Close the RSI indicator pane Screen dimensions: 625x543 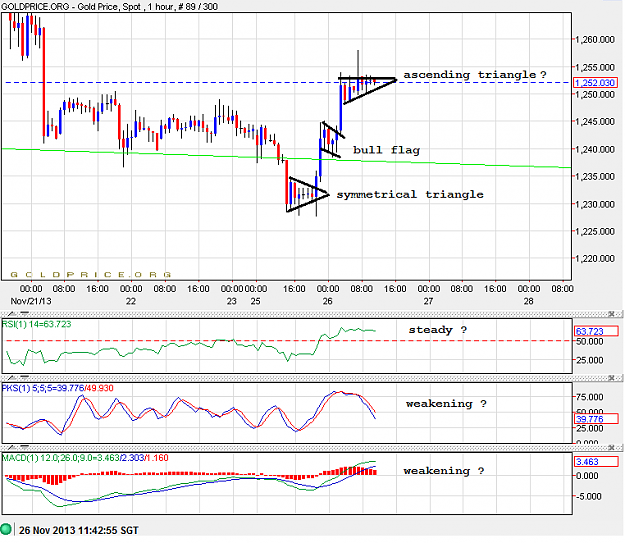611,314
